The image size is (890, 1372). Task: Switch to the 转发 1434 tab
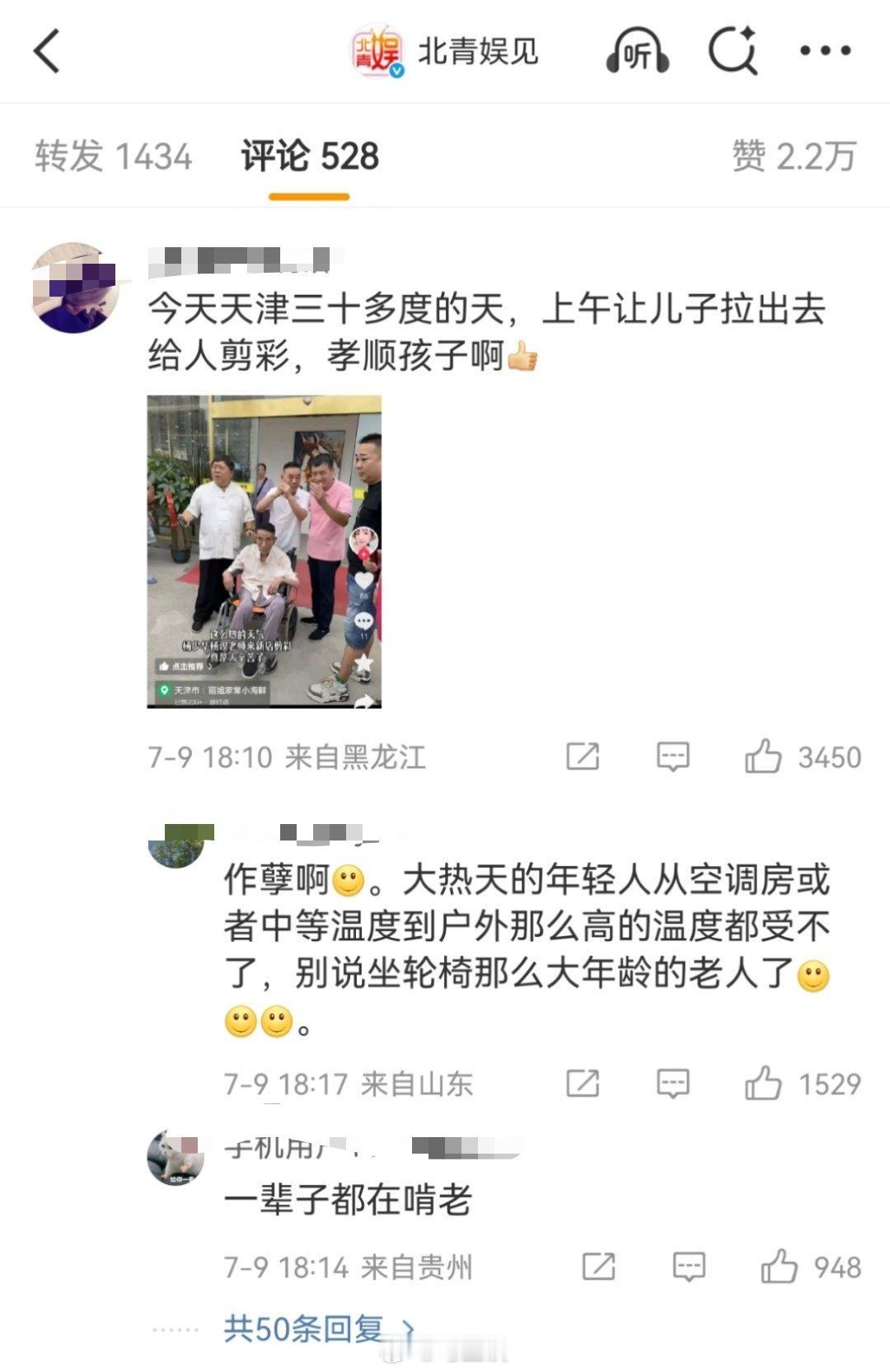114,156
